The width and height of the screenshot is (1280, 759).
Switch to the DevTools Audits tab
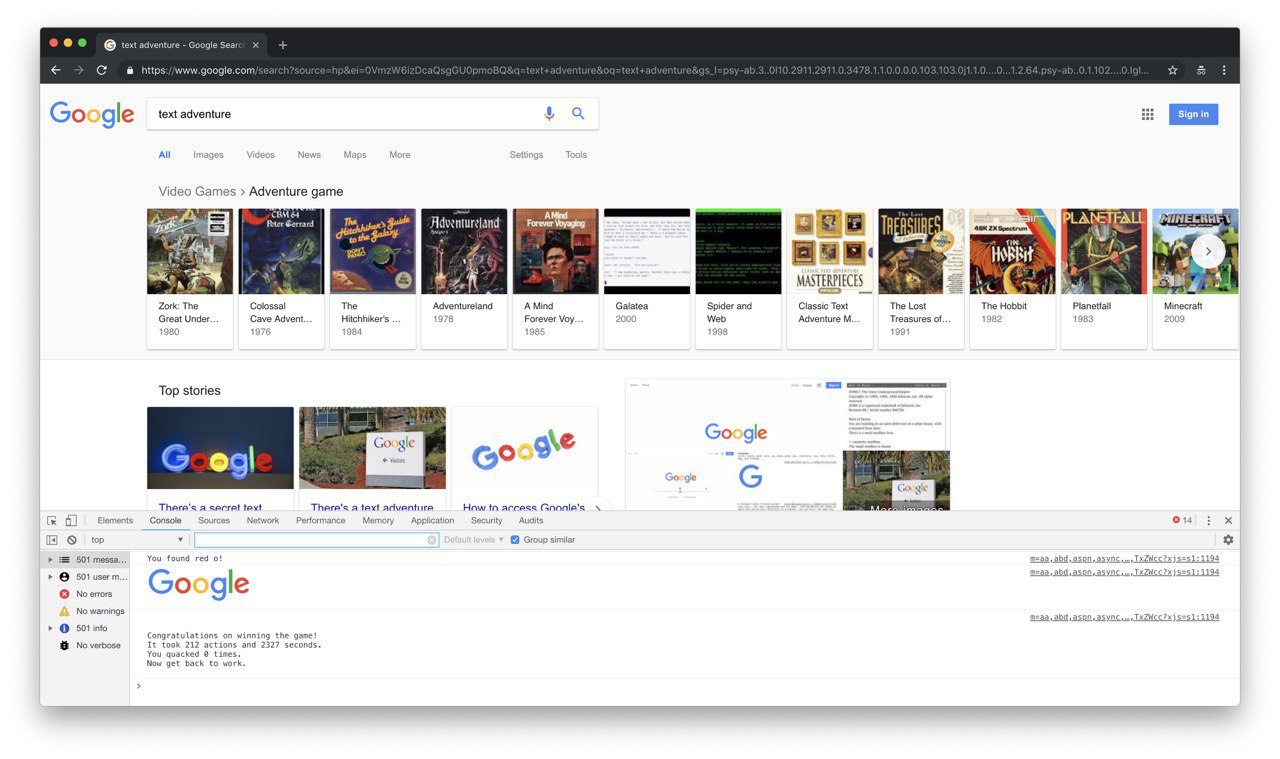pos(531,520)
